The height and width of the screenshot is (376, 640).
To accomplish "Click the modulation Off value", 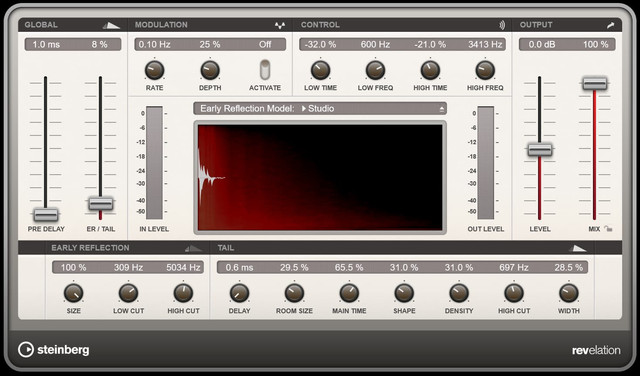I will 265,44.
